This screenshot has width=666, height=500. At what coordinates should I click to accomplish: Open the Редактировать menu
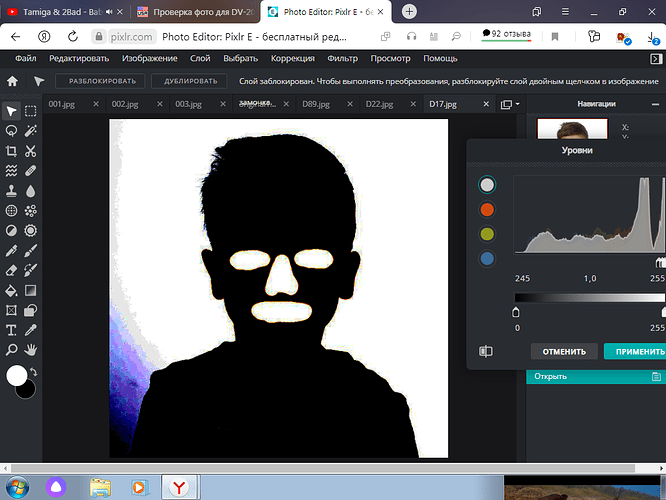click(x=79, y=59)
